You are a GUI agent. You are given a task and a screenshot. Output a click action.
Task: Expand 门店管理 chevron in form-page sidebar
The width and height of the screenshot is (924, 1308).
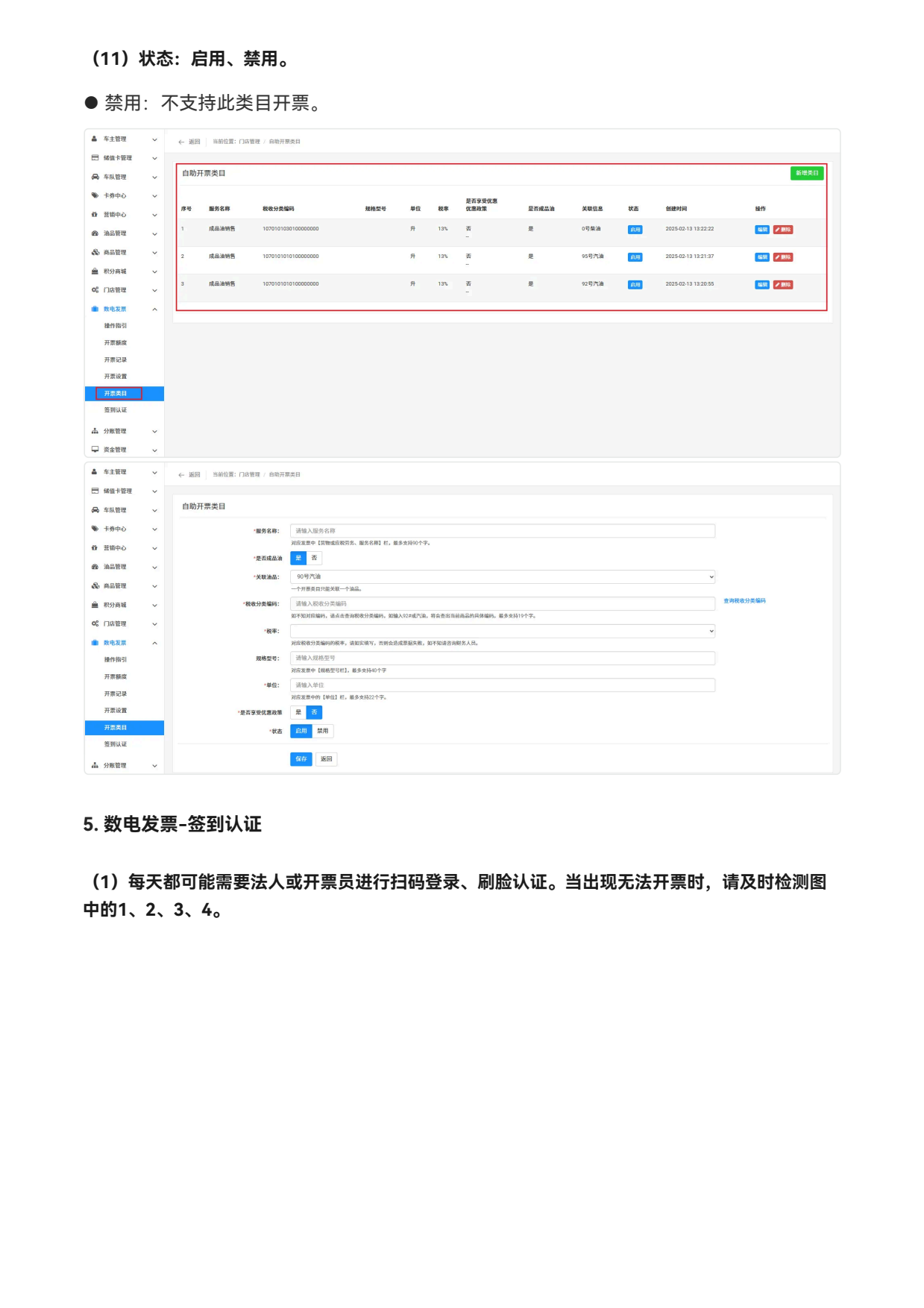[x=154, y=624]
